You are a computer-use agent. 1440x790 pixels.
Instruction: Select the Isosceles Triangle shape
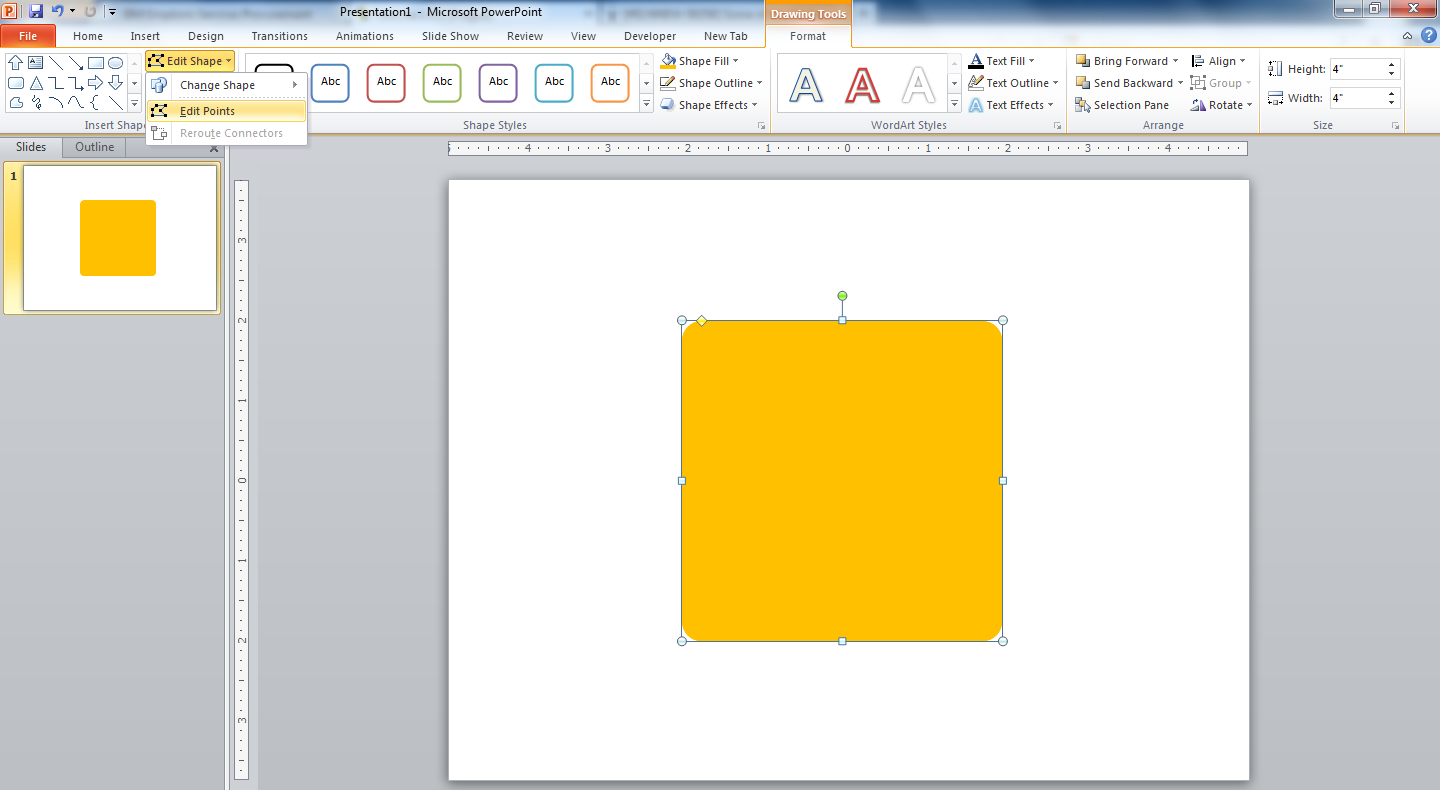[36, 83]
